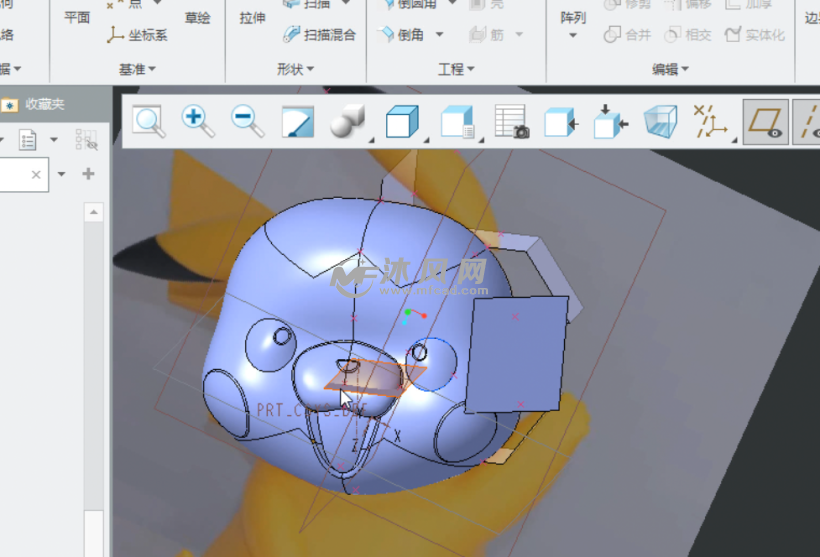
Task: Click the 平面 plane button
Action: click(77, 17)
